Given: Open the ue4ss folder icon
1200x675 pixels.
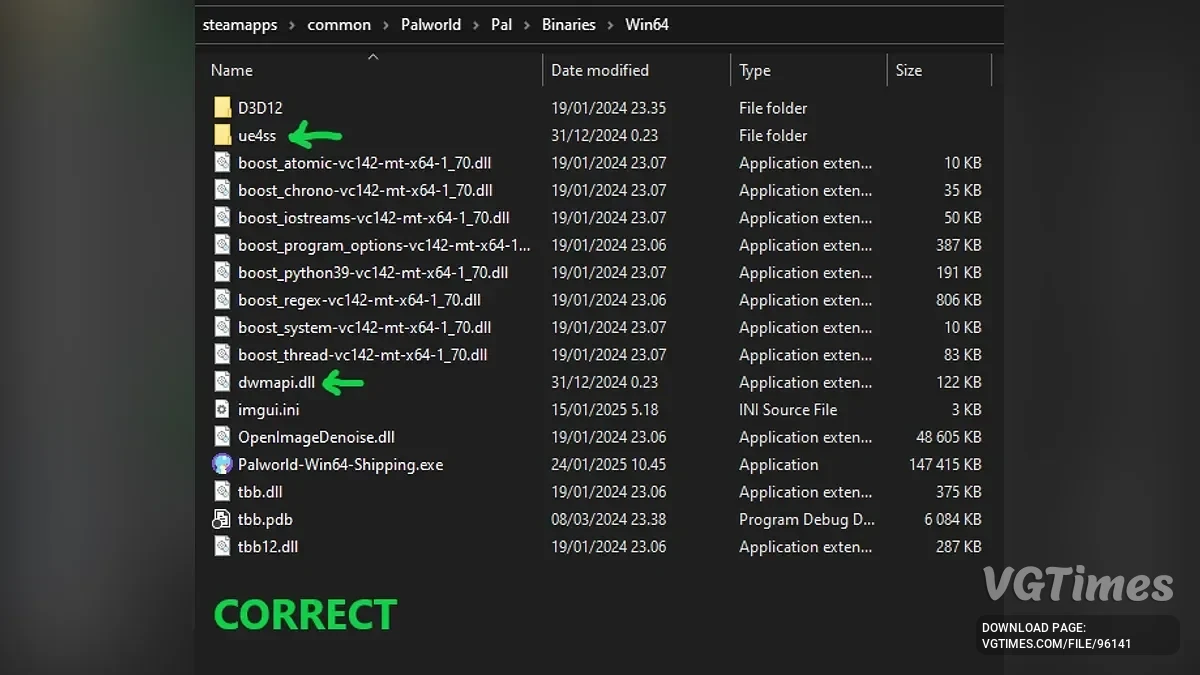Looking at the screenshot, I should (222, 135).
